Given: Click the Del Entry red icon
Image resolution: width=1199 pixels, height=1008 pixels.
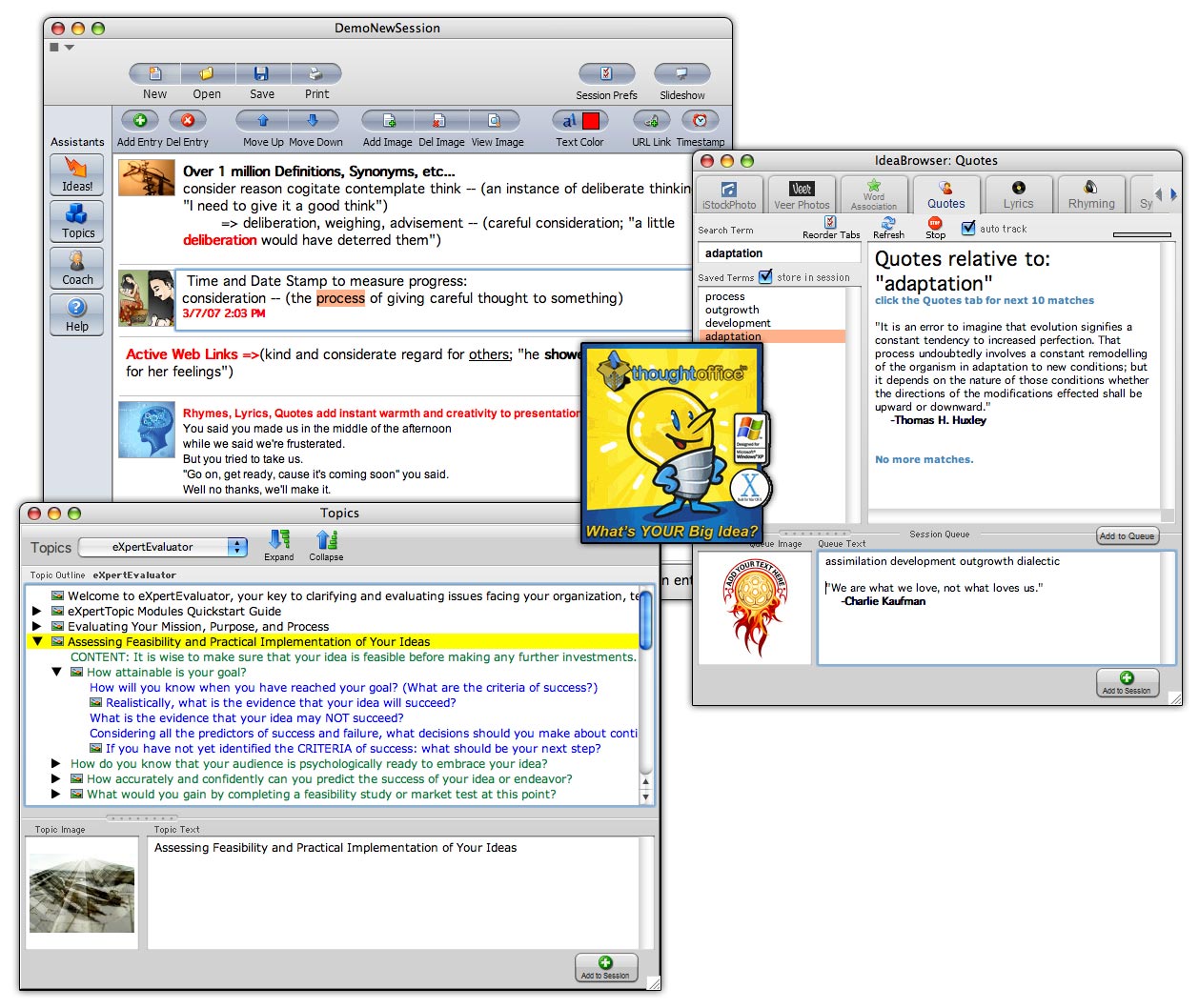Looking at the screenshot, I should (x=188, y=121).
